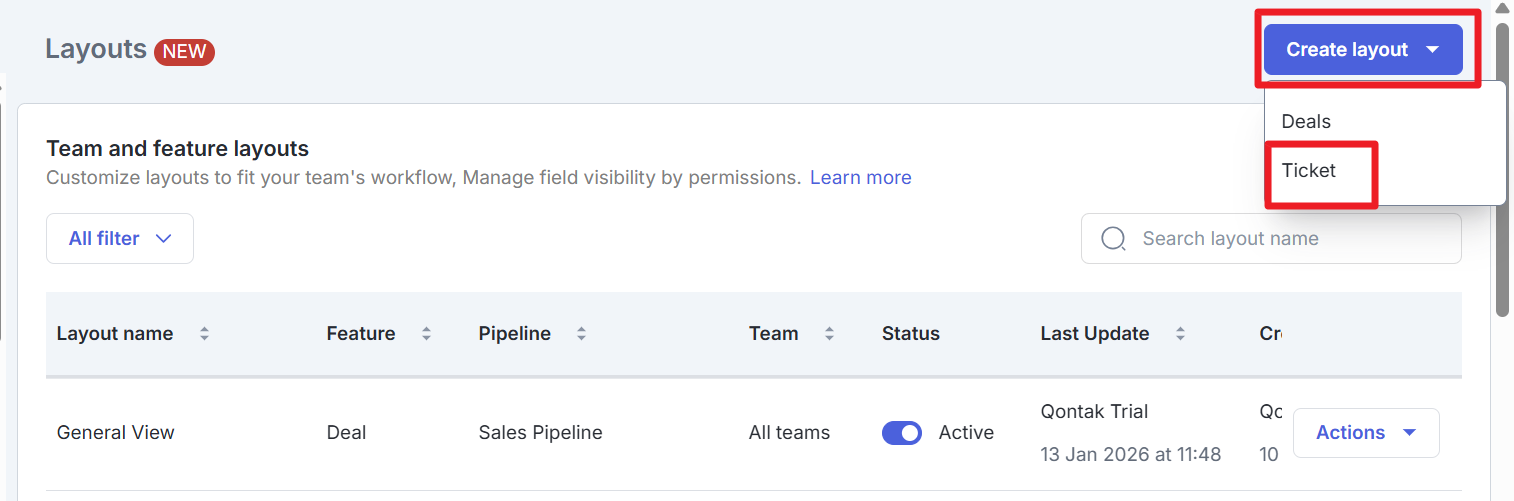
Task: Click the red NEW badge
Action: coord(184,51)
